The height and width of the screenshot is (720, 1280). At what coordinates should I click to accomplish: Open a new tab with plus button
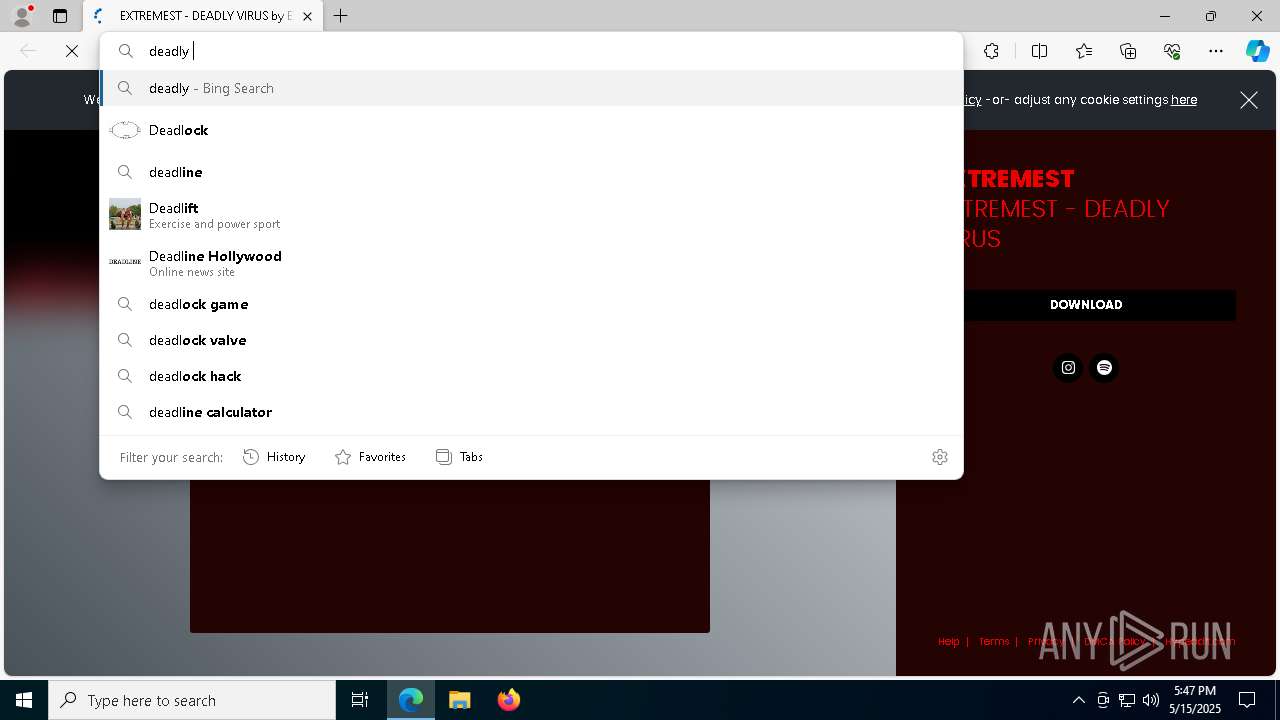tap(340, 16)
